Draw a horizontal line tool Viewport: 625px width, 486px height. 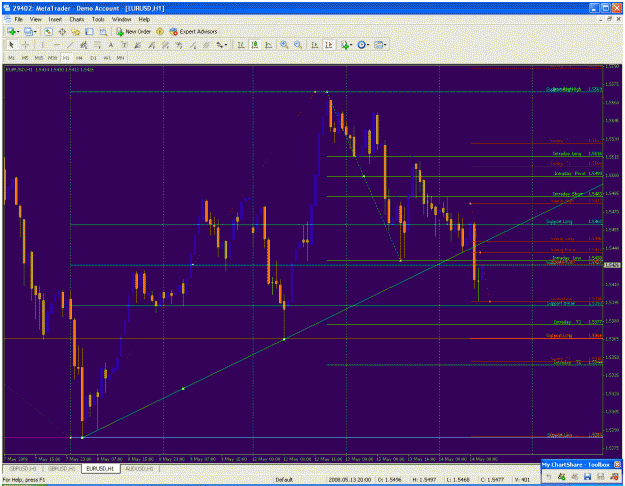tap(56, 45)
